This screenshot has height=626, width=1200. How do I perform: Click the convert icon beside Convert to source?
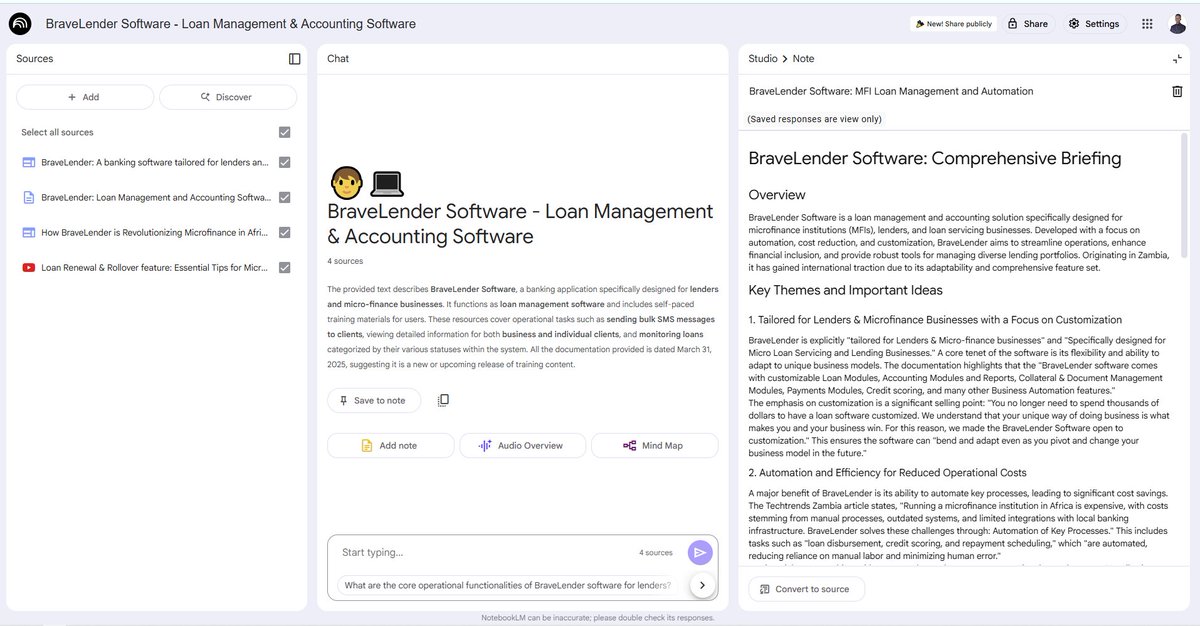[x=763, y=589]
